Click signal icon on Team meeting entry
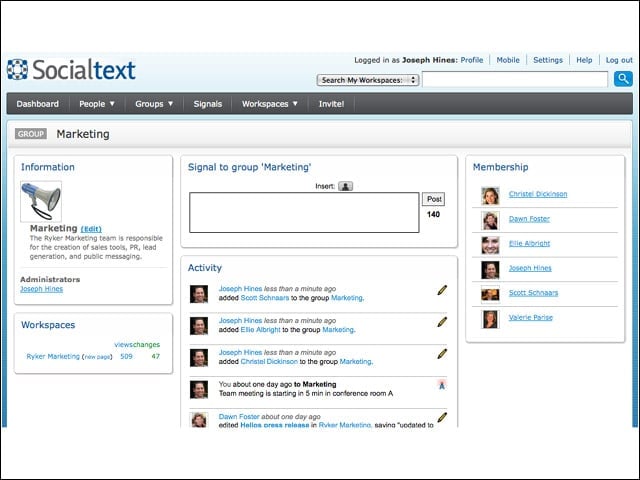This screenshot has width=640, height=480. click(x=442, y=385)
